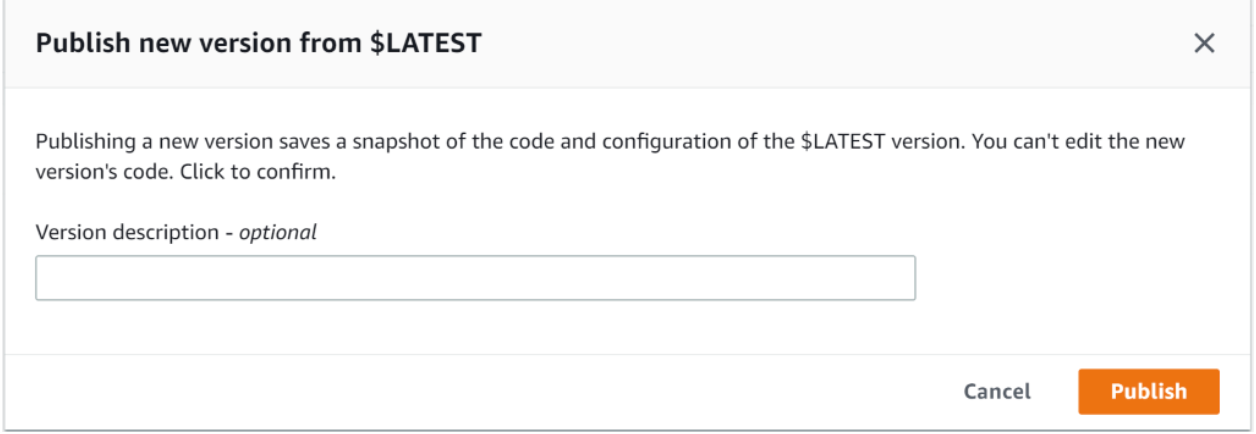Click the 'Version description - optional' label
The height and width of the screenshot is (434, 1256).
pos(175,232)
